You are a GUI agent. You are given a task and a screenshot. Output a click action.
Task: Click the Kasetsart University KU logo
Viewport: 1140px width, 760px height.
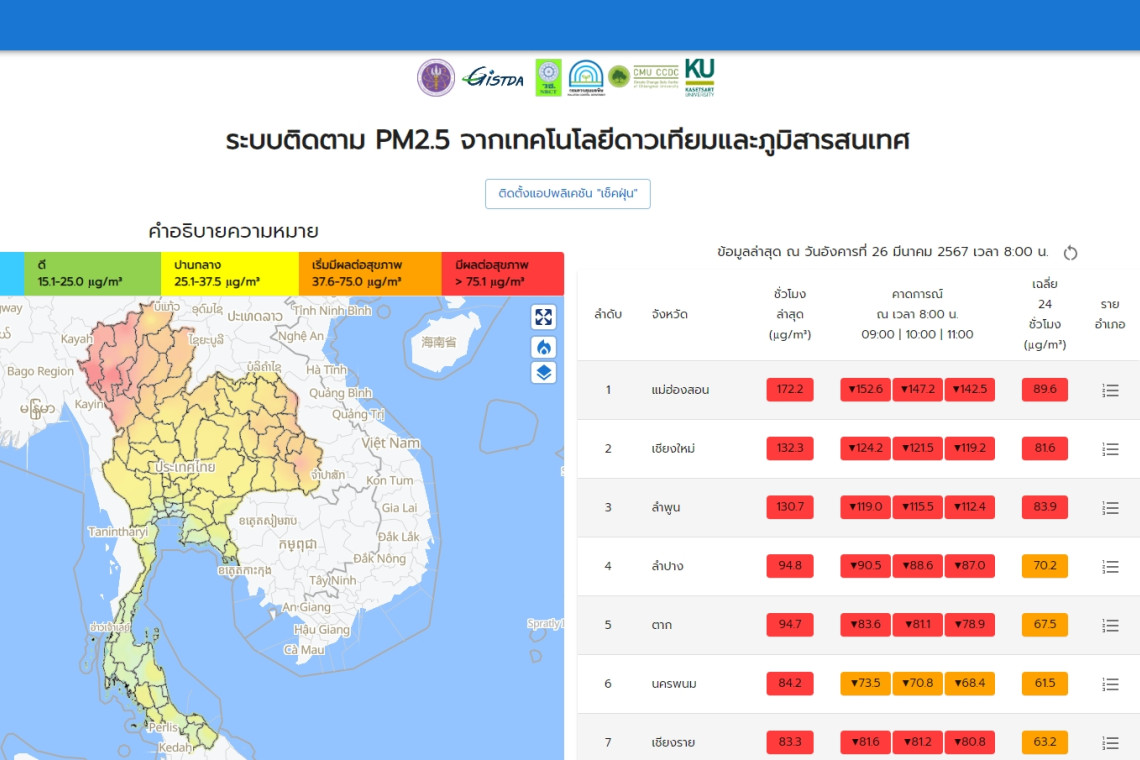(699, 76)
